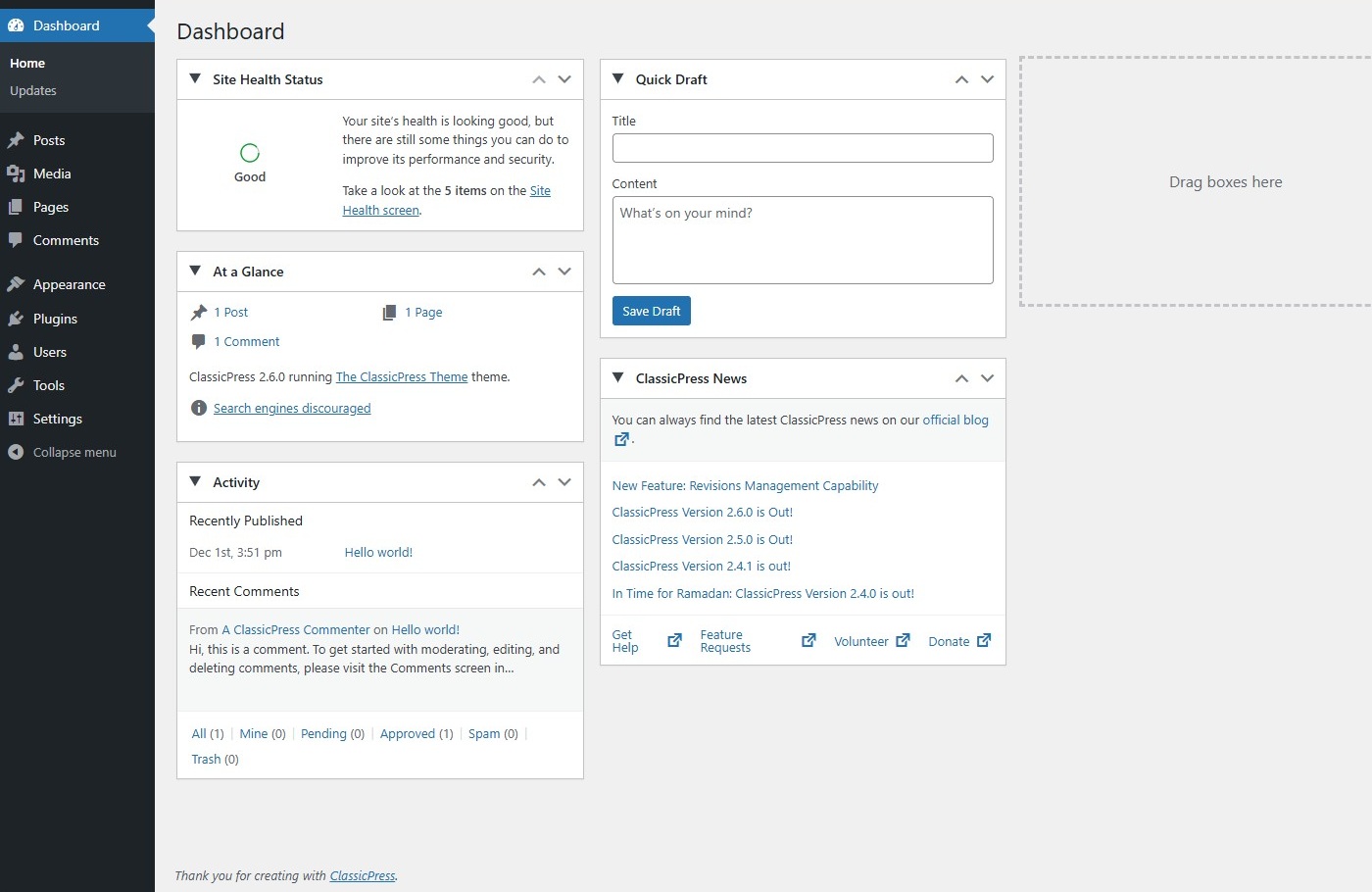Toggle the Quick Draft panel triangle
Screen dimensions: 1372x892
click(618, 78)
